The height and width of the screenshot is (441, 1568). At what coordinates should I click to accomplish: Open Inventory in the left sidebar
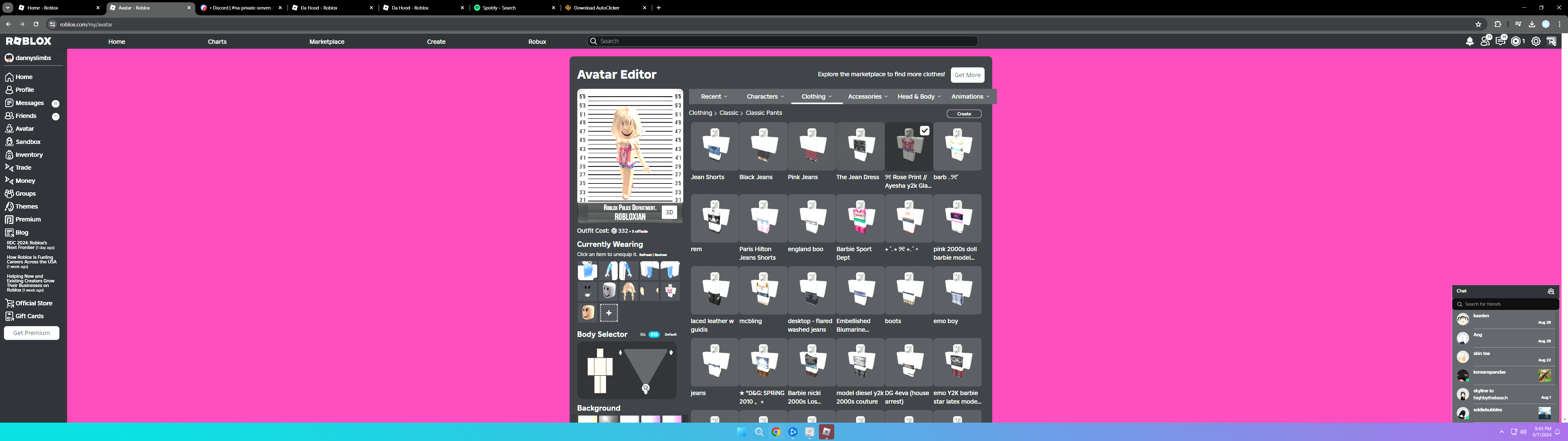point(28,155)
